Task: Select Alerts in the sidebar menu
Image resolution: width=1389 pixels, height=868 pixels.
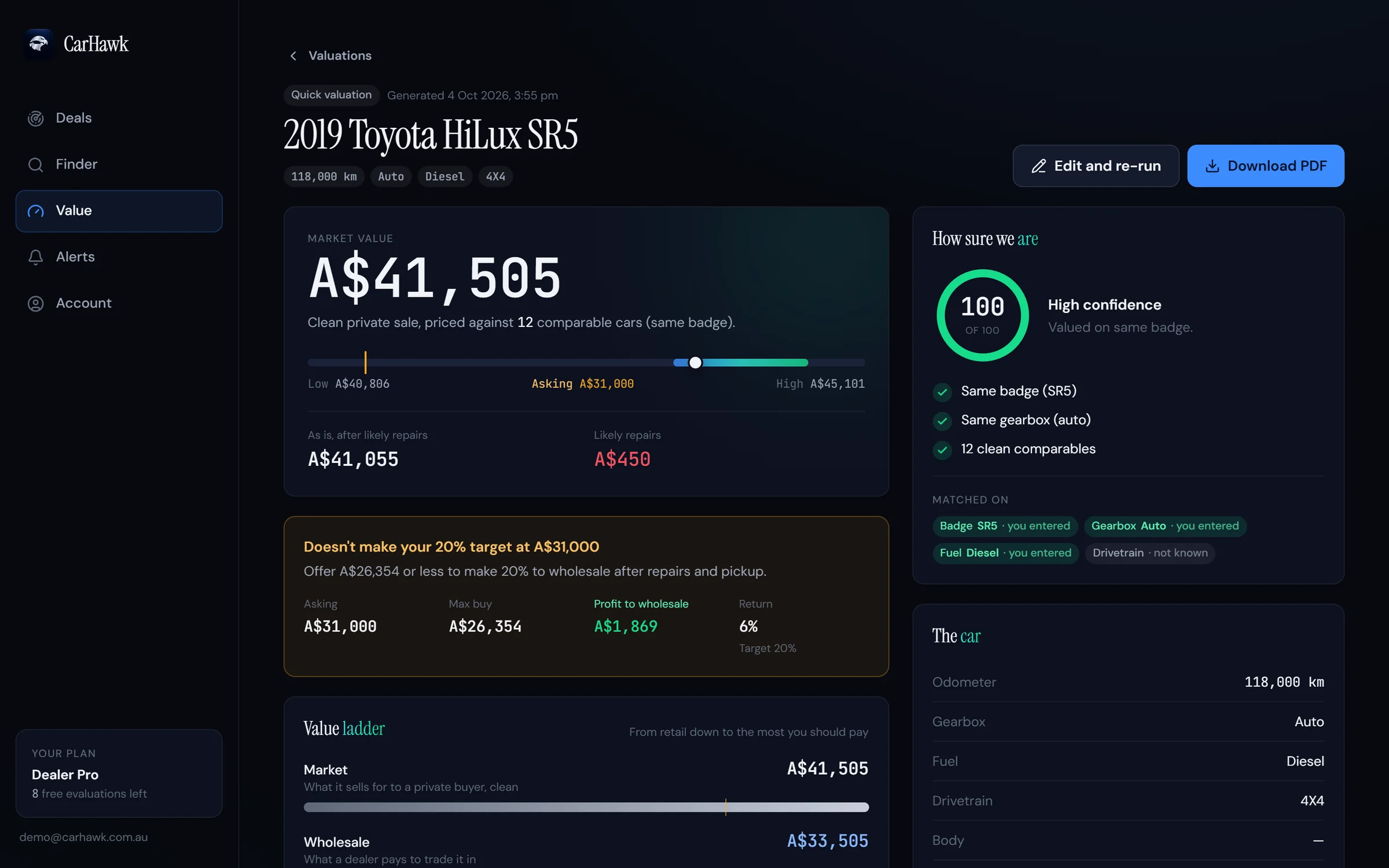Action: (119, 257)
